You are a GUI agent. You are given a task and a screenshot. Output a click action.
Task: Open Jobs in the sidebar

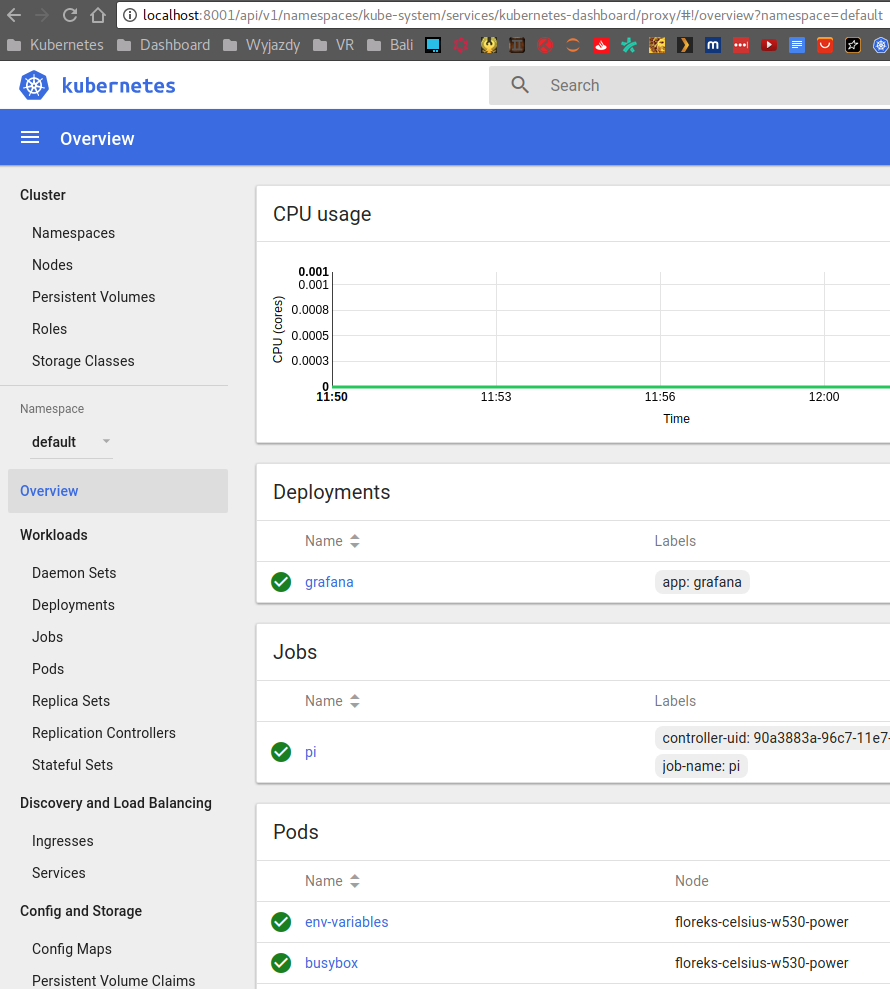(47, 637)
